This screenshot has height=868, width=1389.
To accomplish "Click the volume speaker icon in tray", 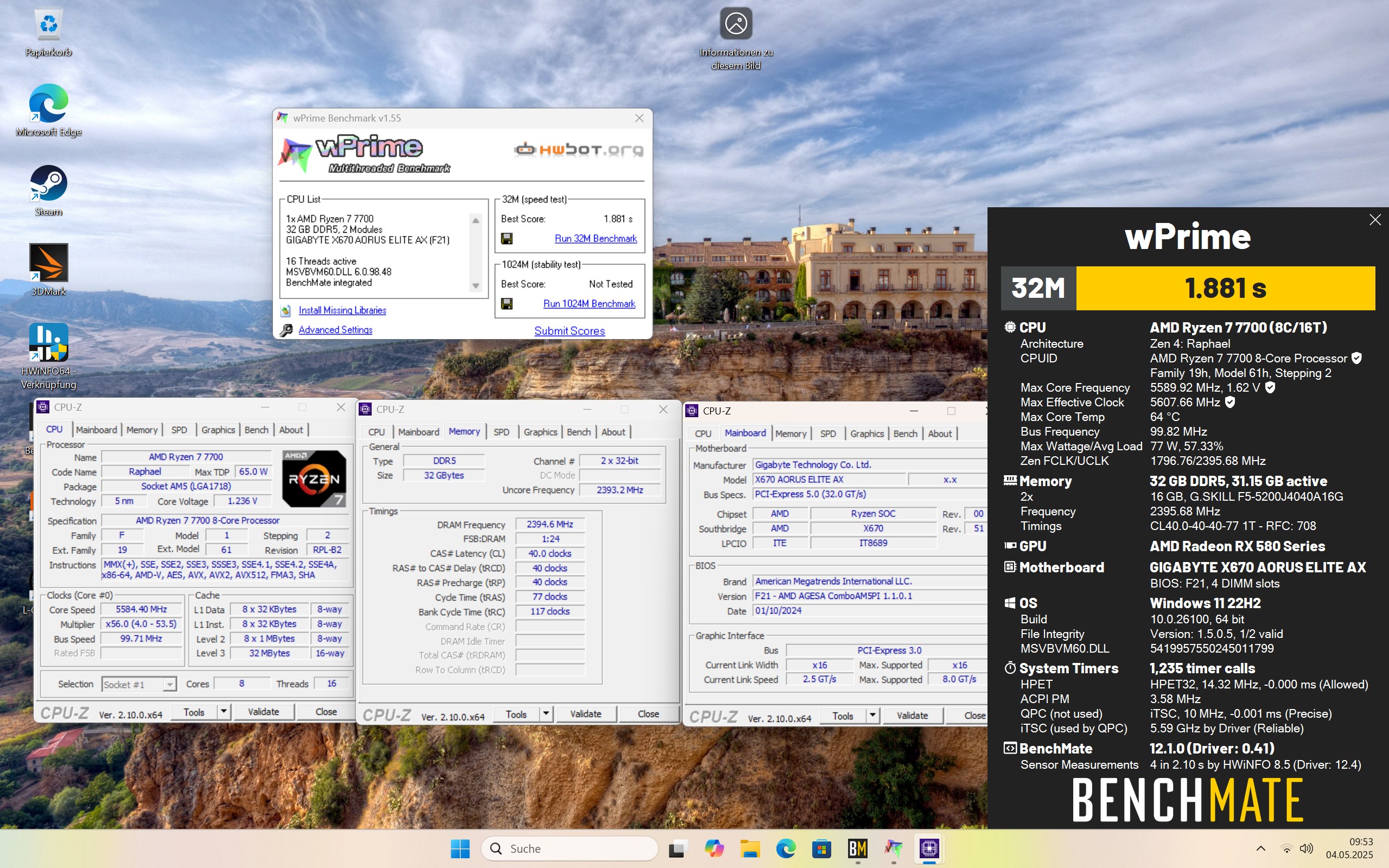I will 1307,848.
